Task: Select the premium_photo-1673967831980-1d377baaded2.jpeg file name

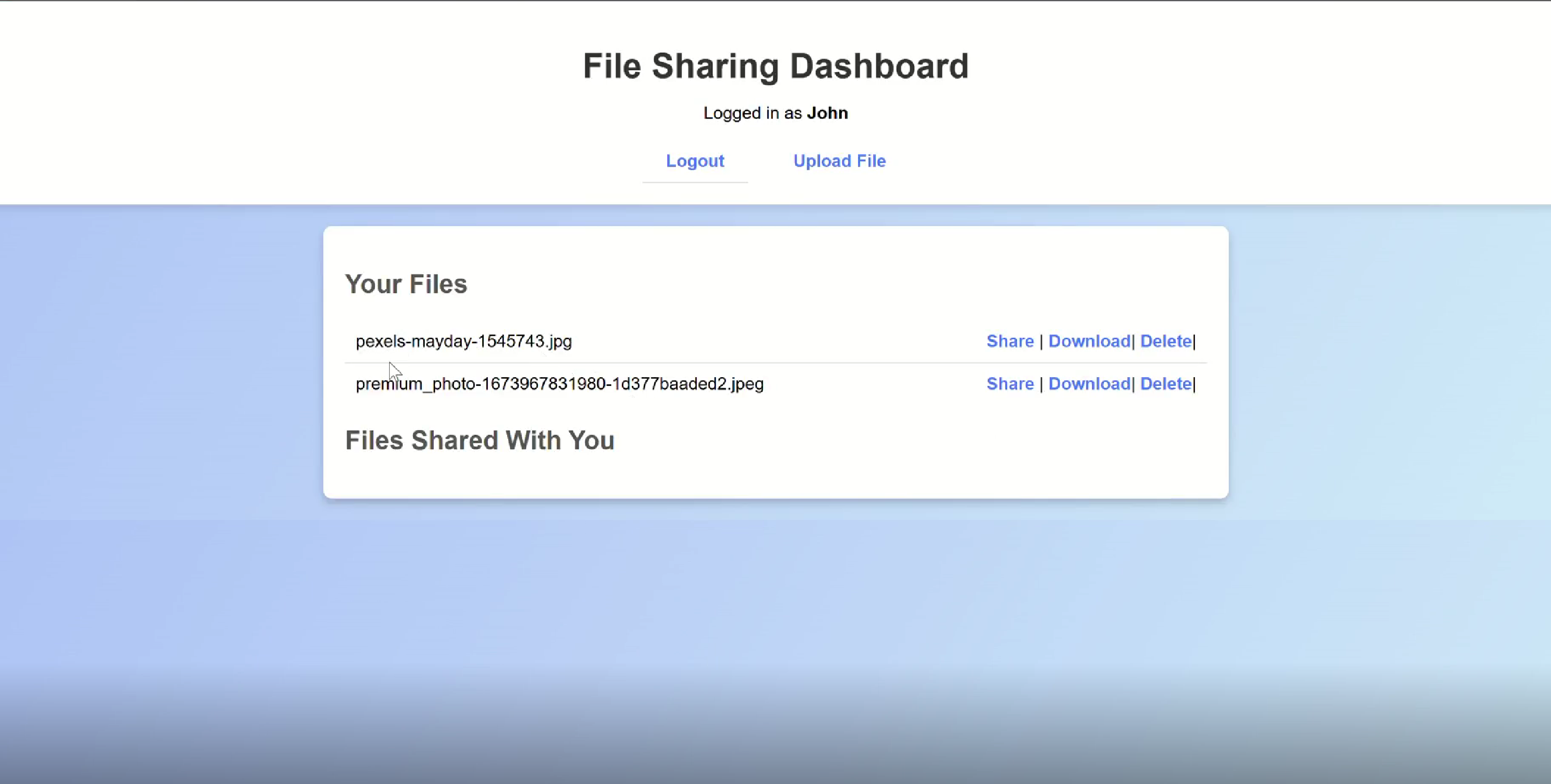Action: 559,384
